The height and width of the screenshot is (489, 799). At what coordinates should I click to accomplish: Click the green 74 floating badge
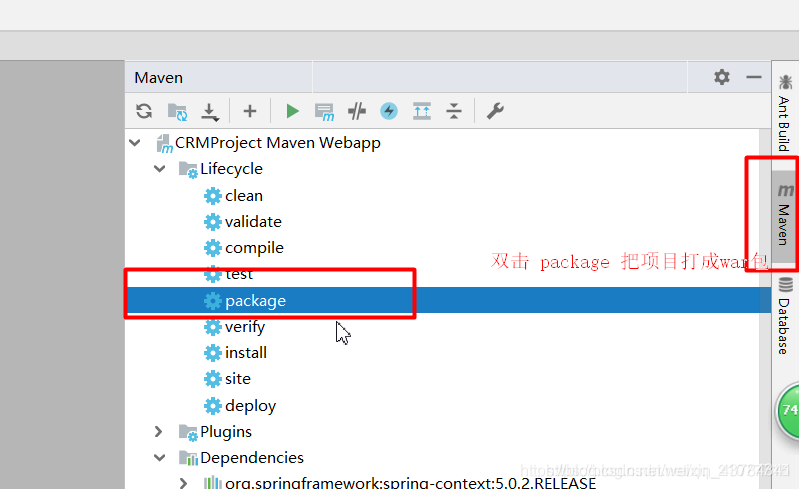coord(788,410)
